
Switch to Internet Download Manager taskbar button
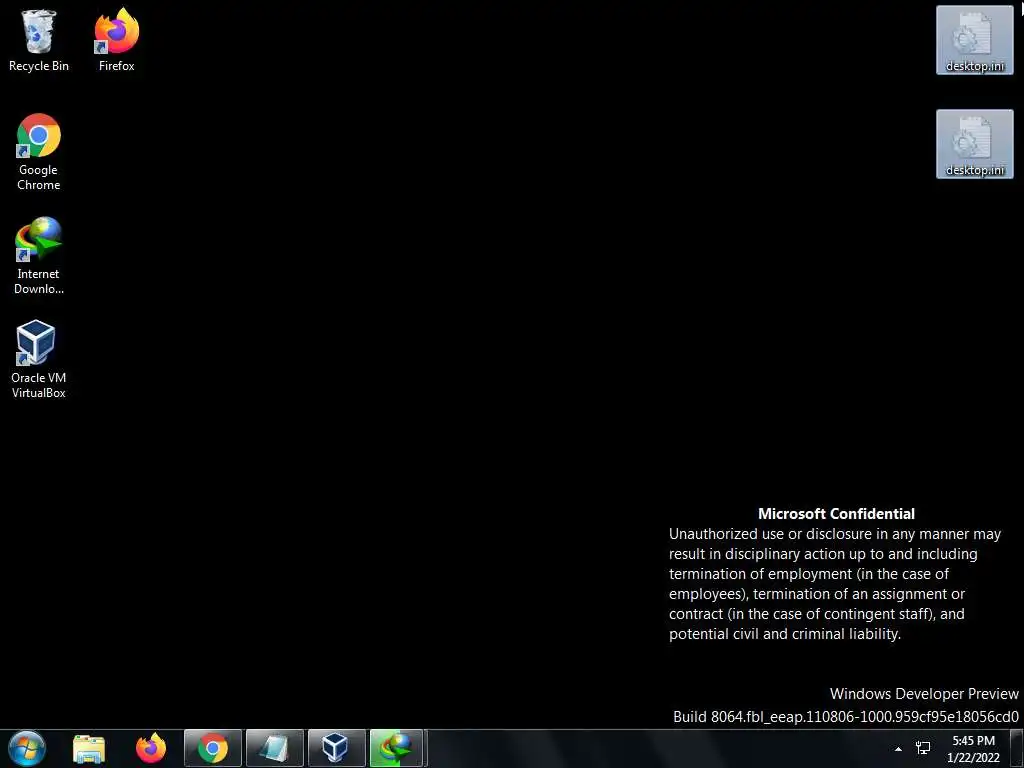(398, 748)
